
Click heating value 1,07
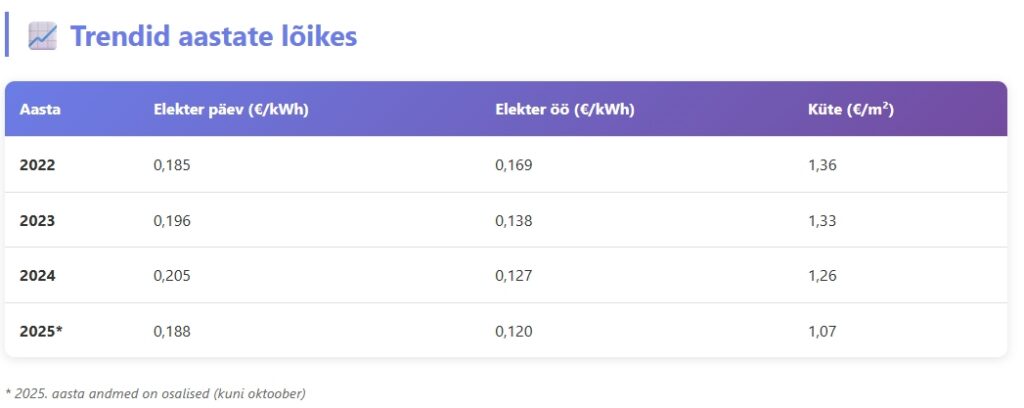click(821, 330)
